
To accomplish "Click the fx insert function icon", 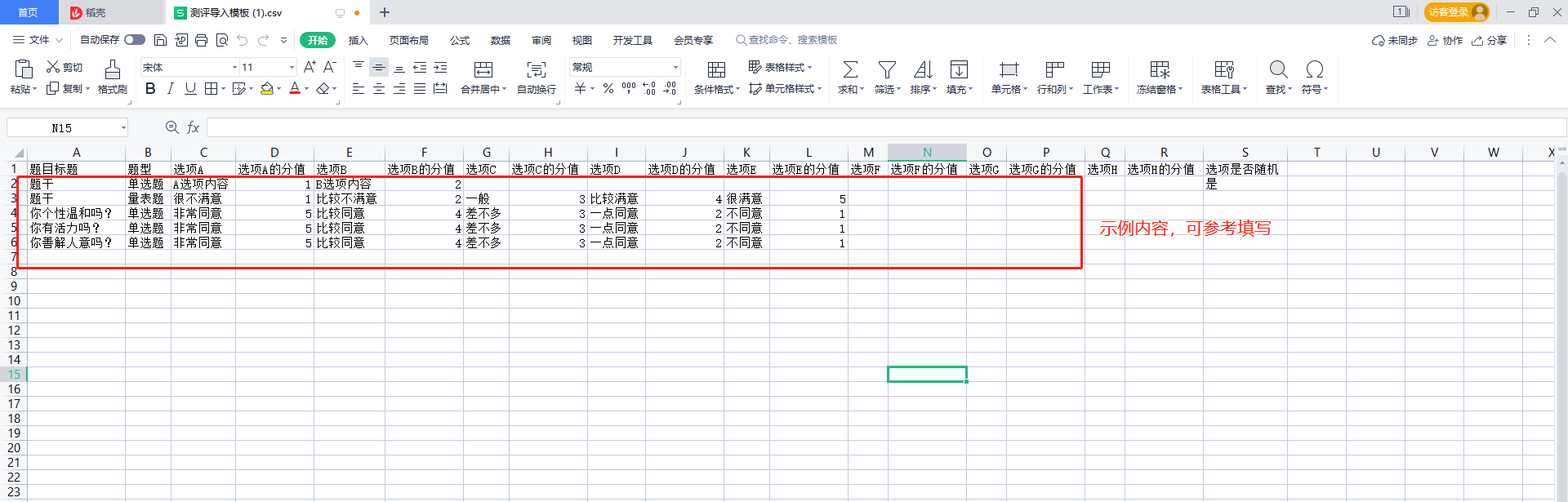I will tap(194, 127).
